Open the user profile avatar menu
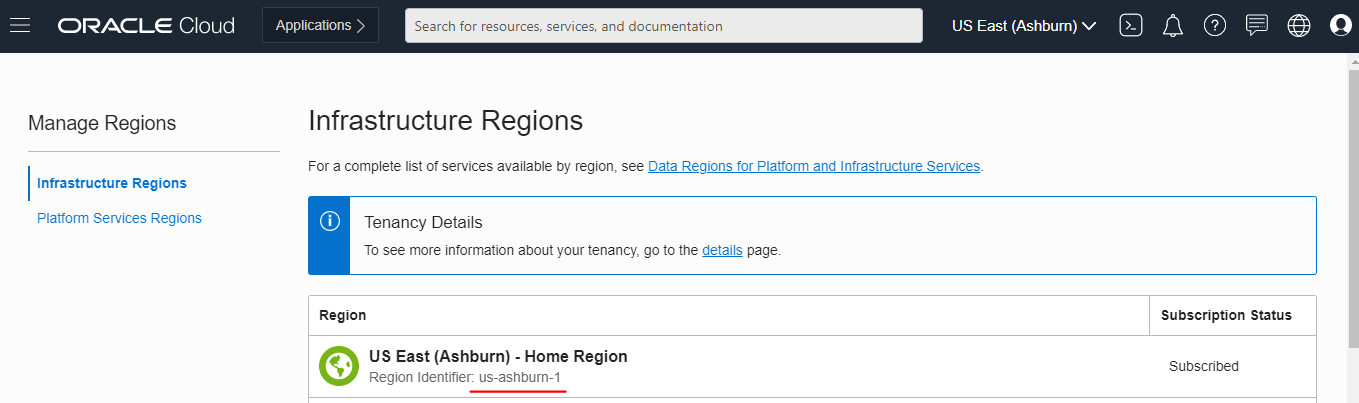The height and width of the screenshot is (403, 1359). click(x=1341, y=26)
